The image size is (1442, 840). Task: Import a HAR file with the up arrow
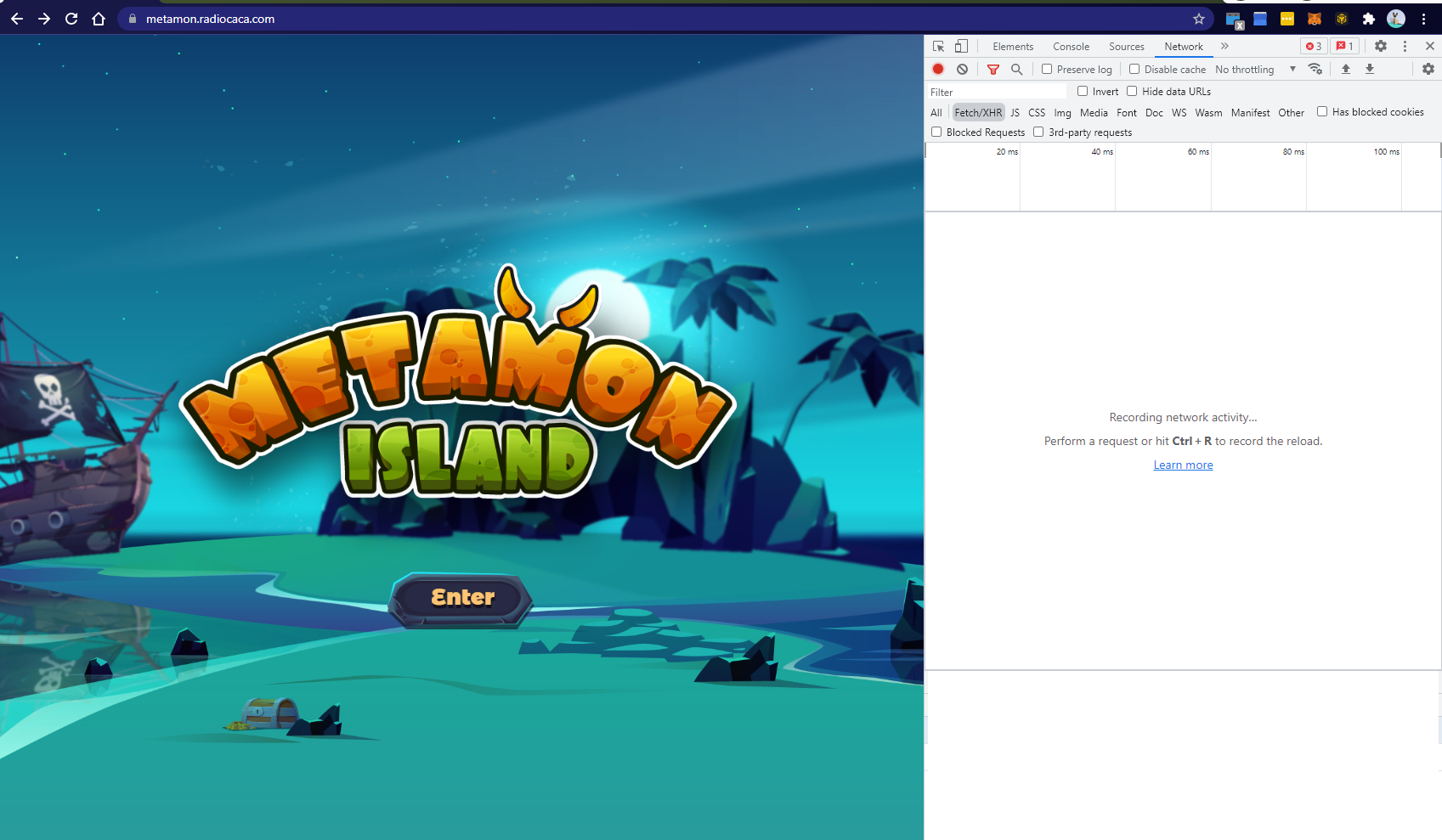coord(1346,70)
